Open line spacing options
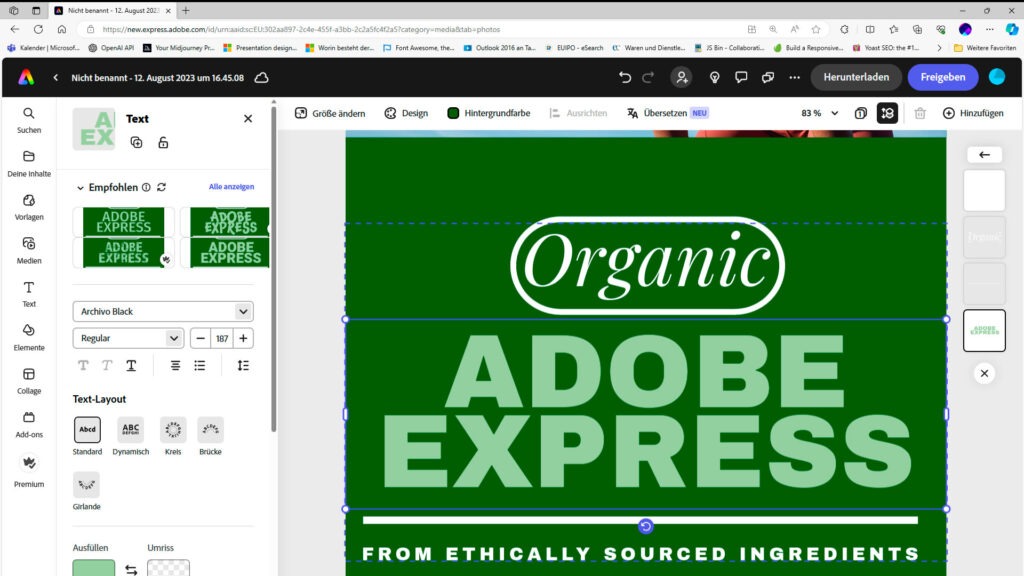Image resolution: width=1024 pixels, height=576 pixels. (243, 365)
